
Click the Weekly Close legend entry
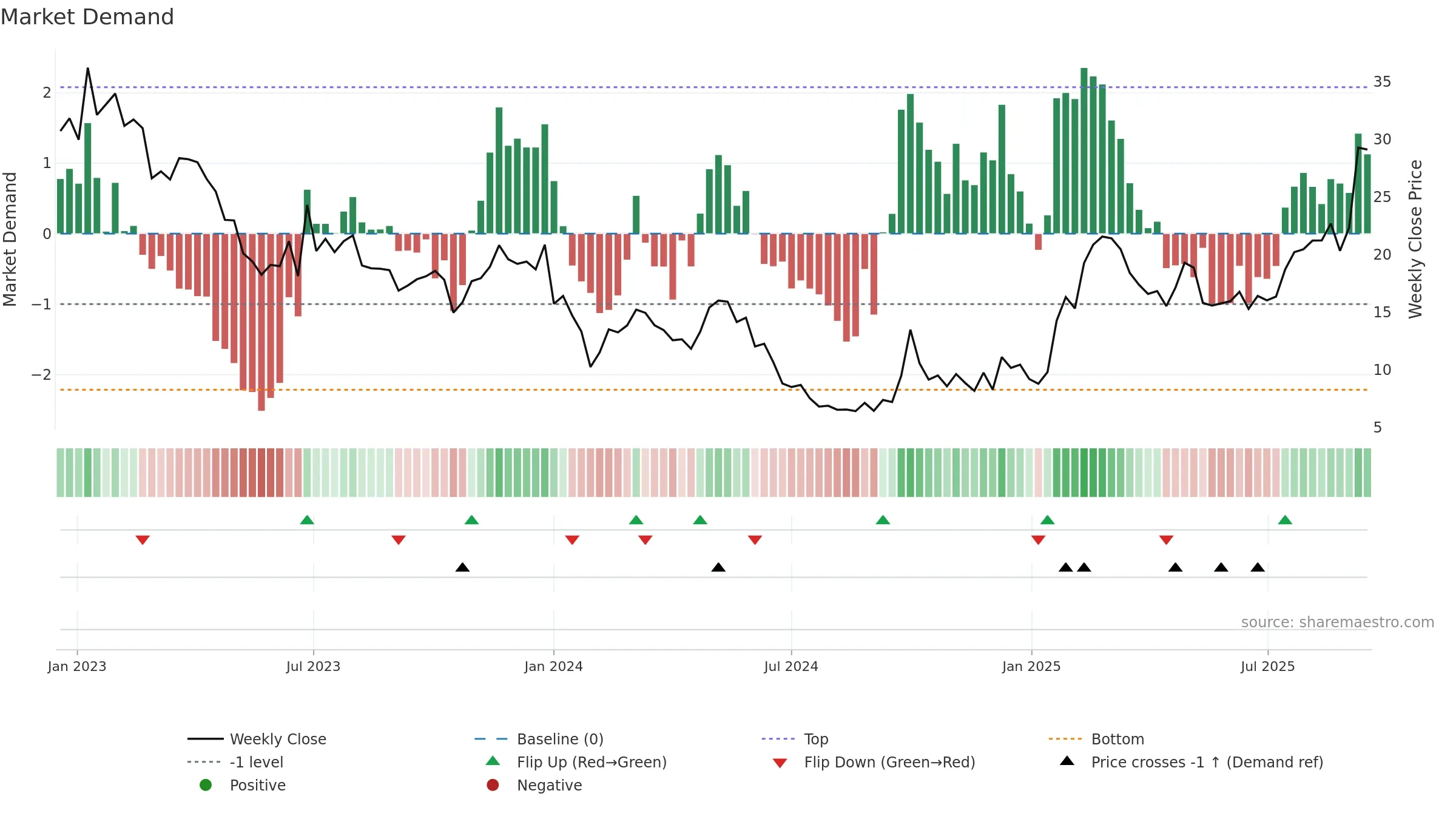click(257, 739)
